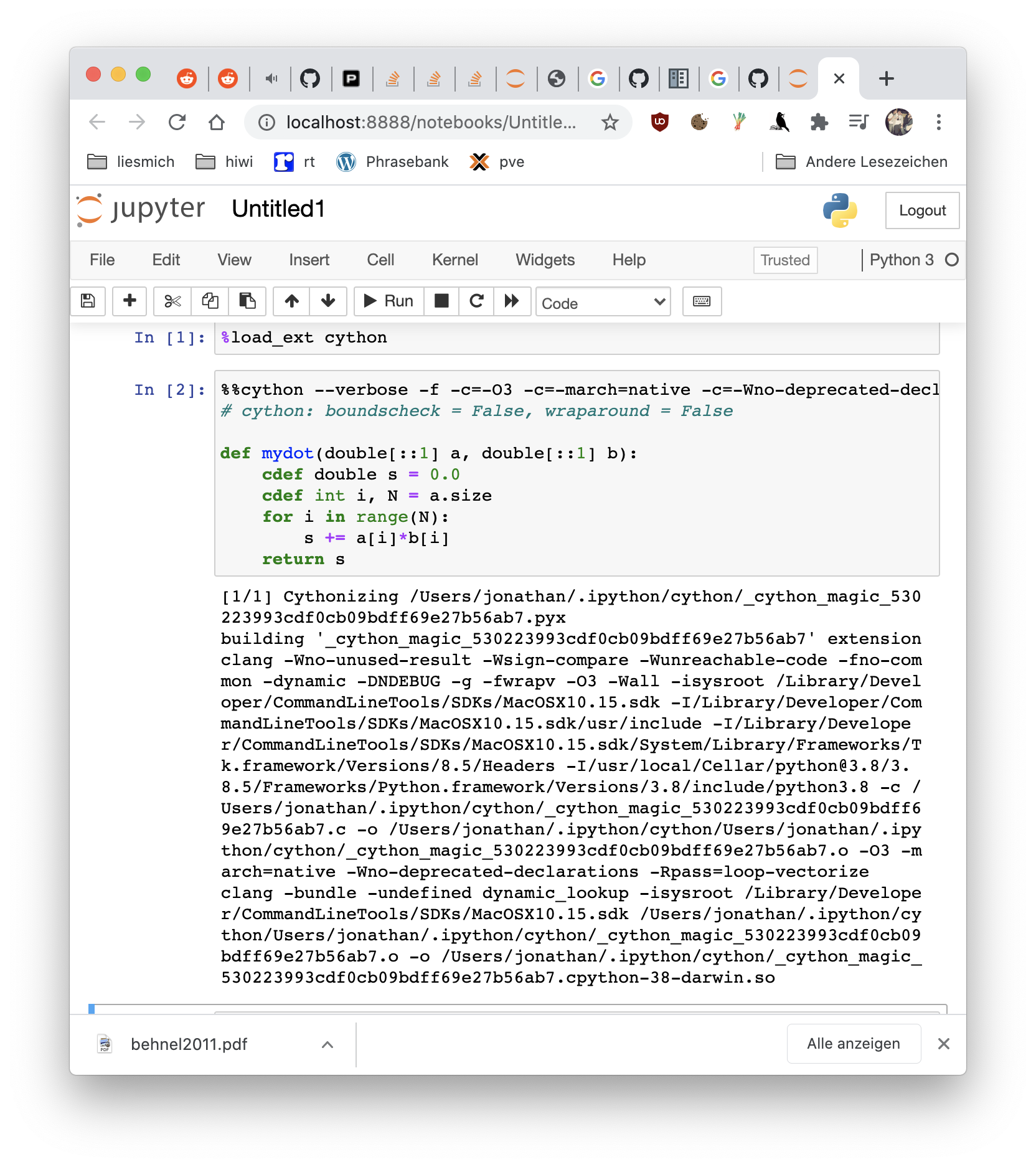Close the downloads bar
Screen dimensions: 1036x1167
pyautogui.click(x=944, y=1044)
